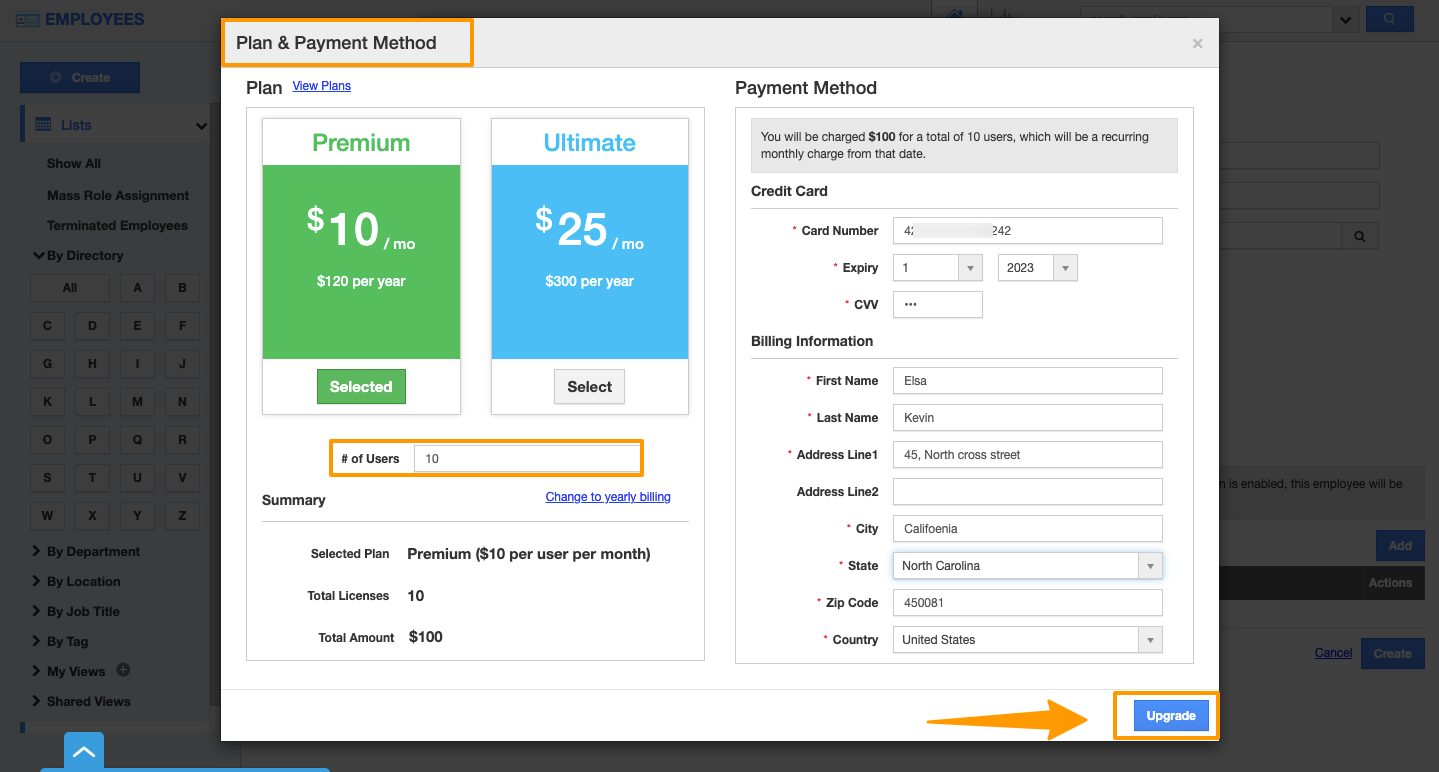The width and height of the screenshot is (1439, 772).
Task: Open the expiry month dropdown
Action: 939,268
